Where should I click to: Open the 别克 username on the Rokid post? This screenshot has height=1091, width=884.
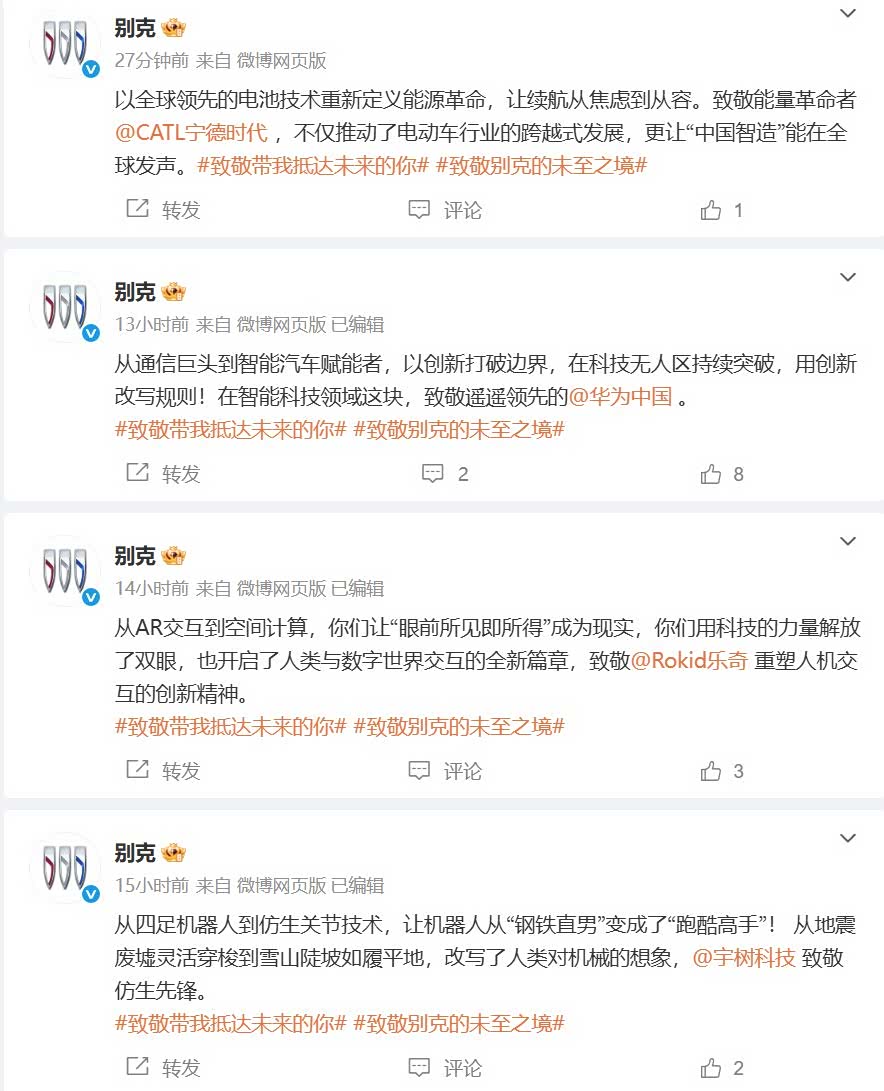(135, 556)
